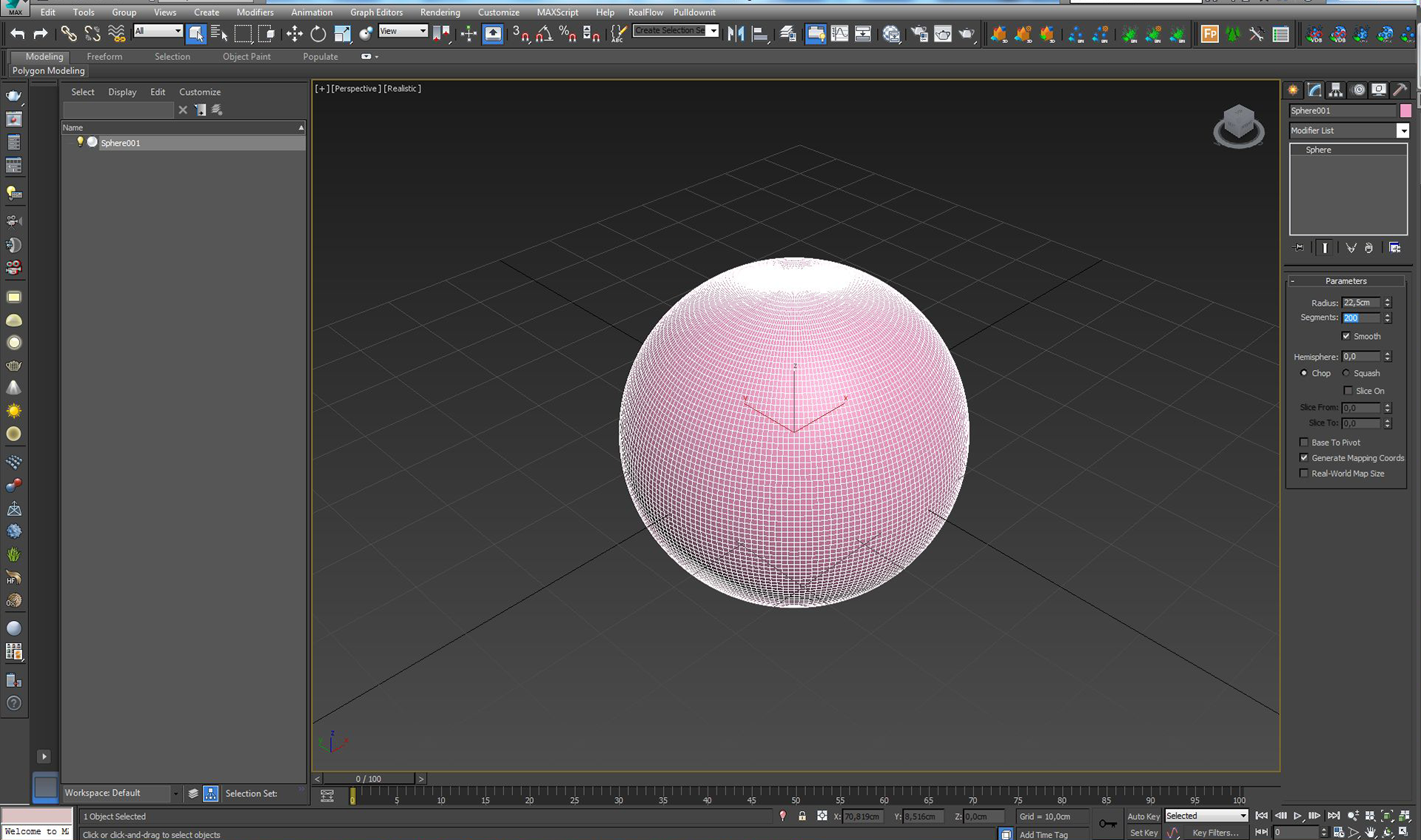
Task: Select the Select and Move tool
Action: pos(295,33)
